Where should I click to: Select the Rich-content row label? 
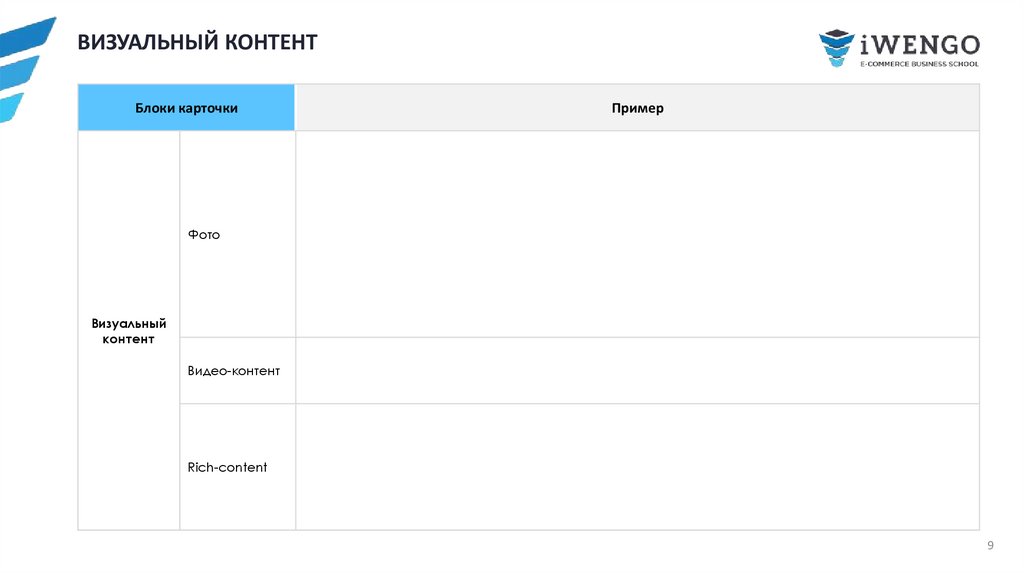(x=228, y=467)
